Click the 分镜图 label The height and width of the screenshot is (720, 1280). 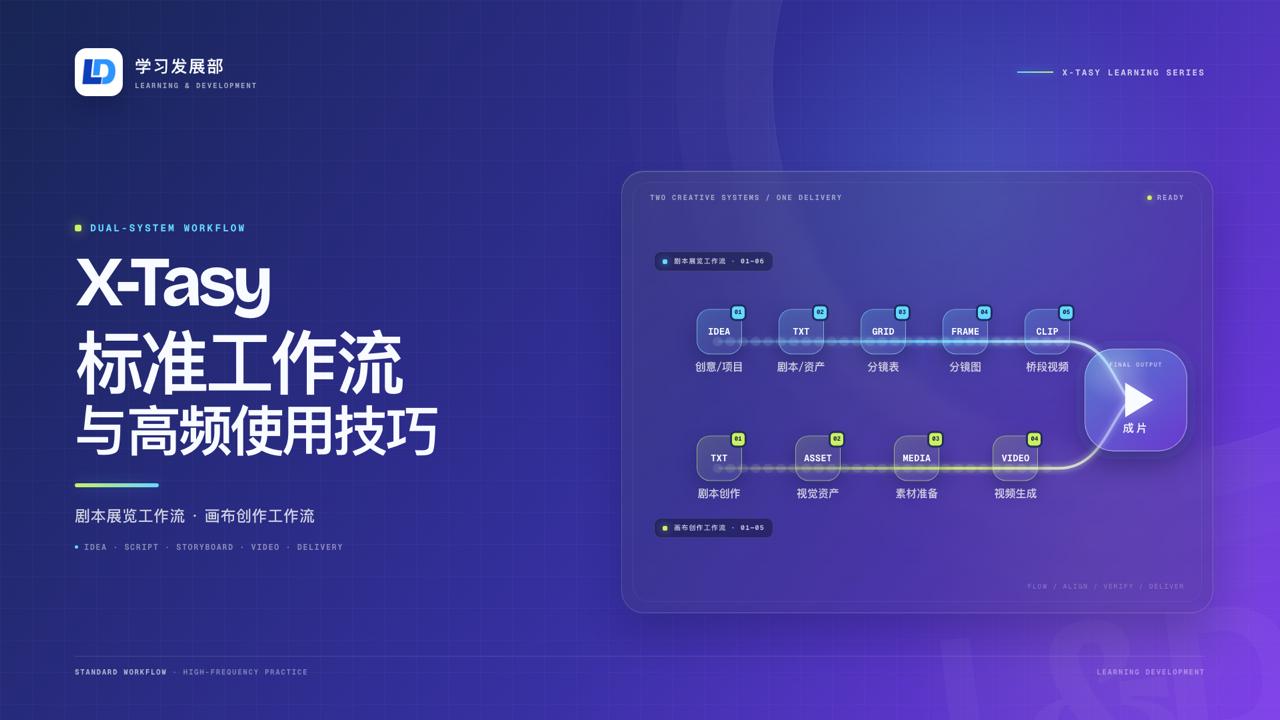pos(965,367)
